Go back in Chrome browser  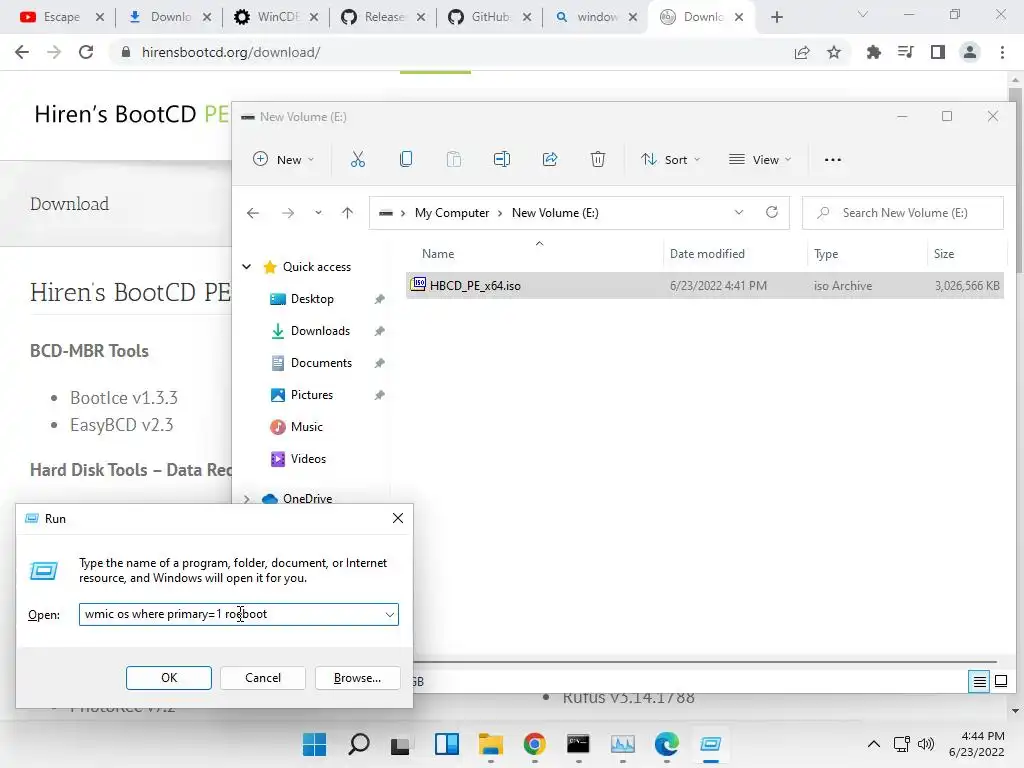[x=22, y=52]
